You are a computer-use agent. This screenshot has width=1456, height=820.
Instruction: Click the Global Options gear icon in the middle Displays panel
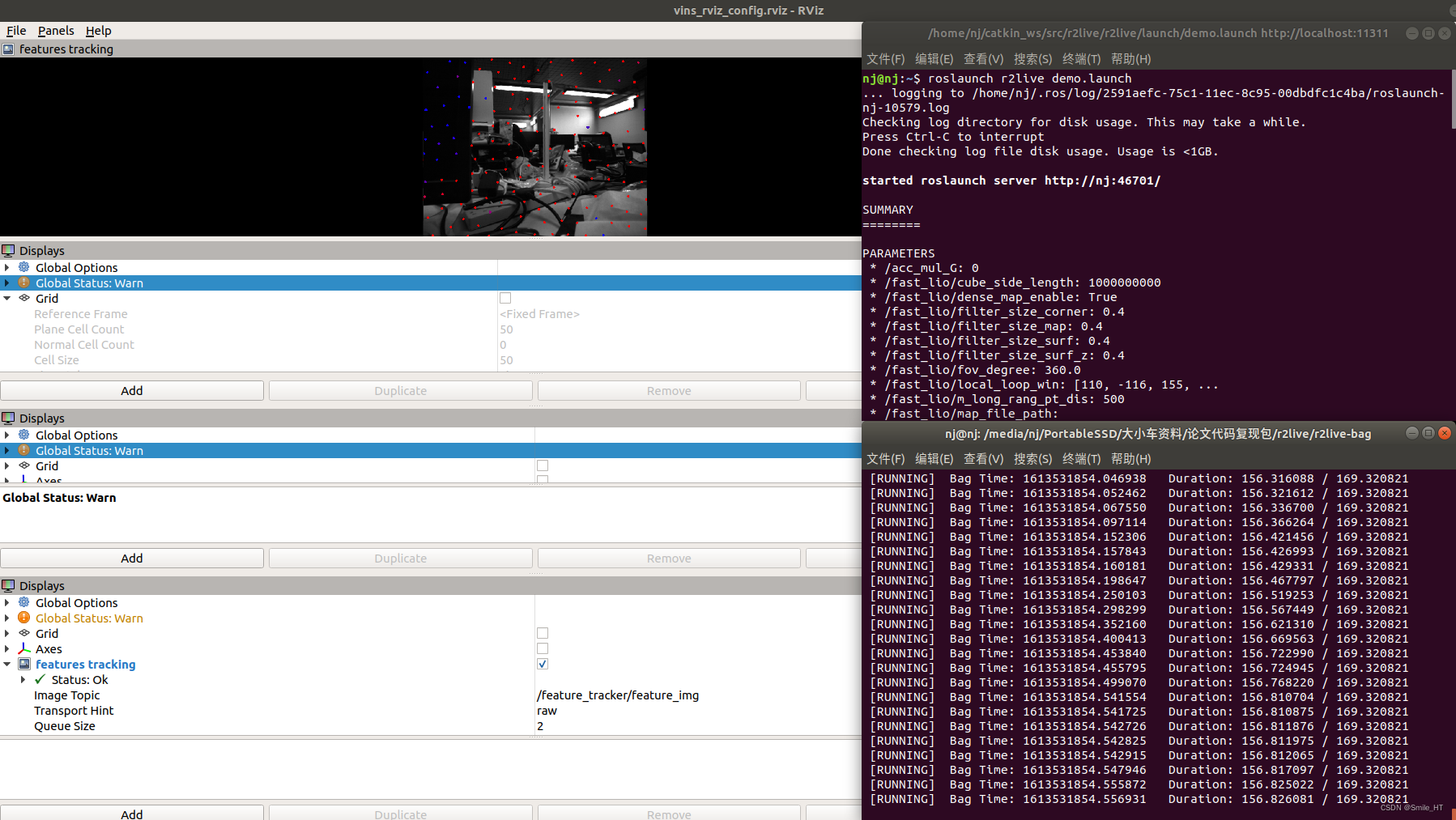coord(24,435)
